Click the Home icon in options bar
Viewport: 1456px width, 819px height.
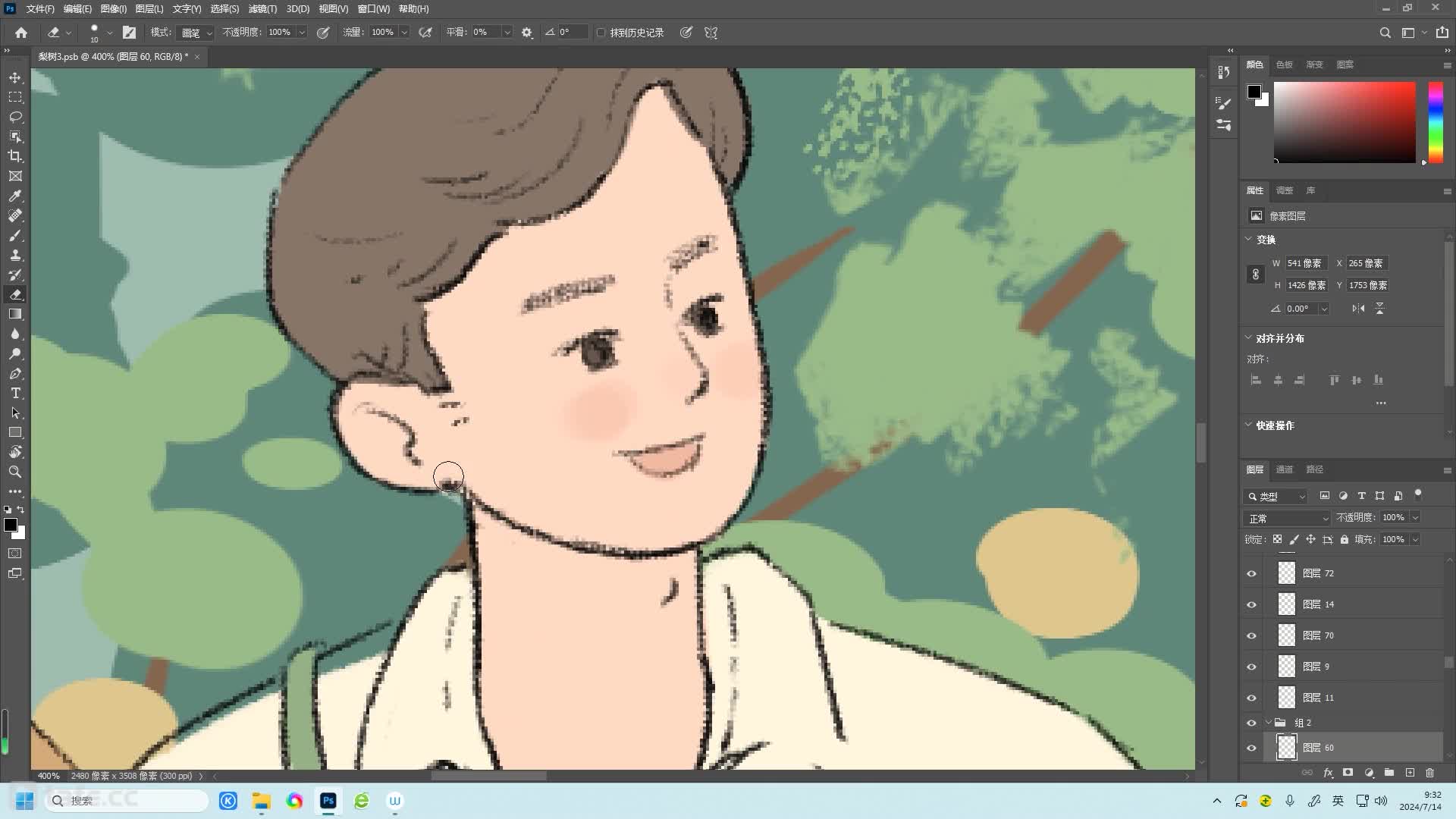point(21,33)
